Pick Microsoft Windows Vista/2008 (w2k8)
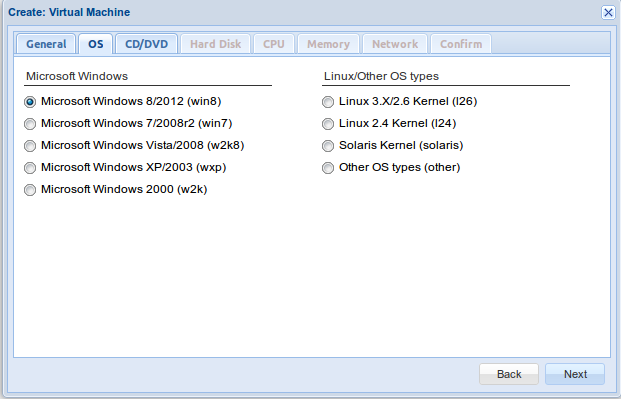The image size is (621, 399). (x=30, y=146)
